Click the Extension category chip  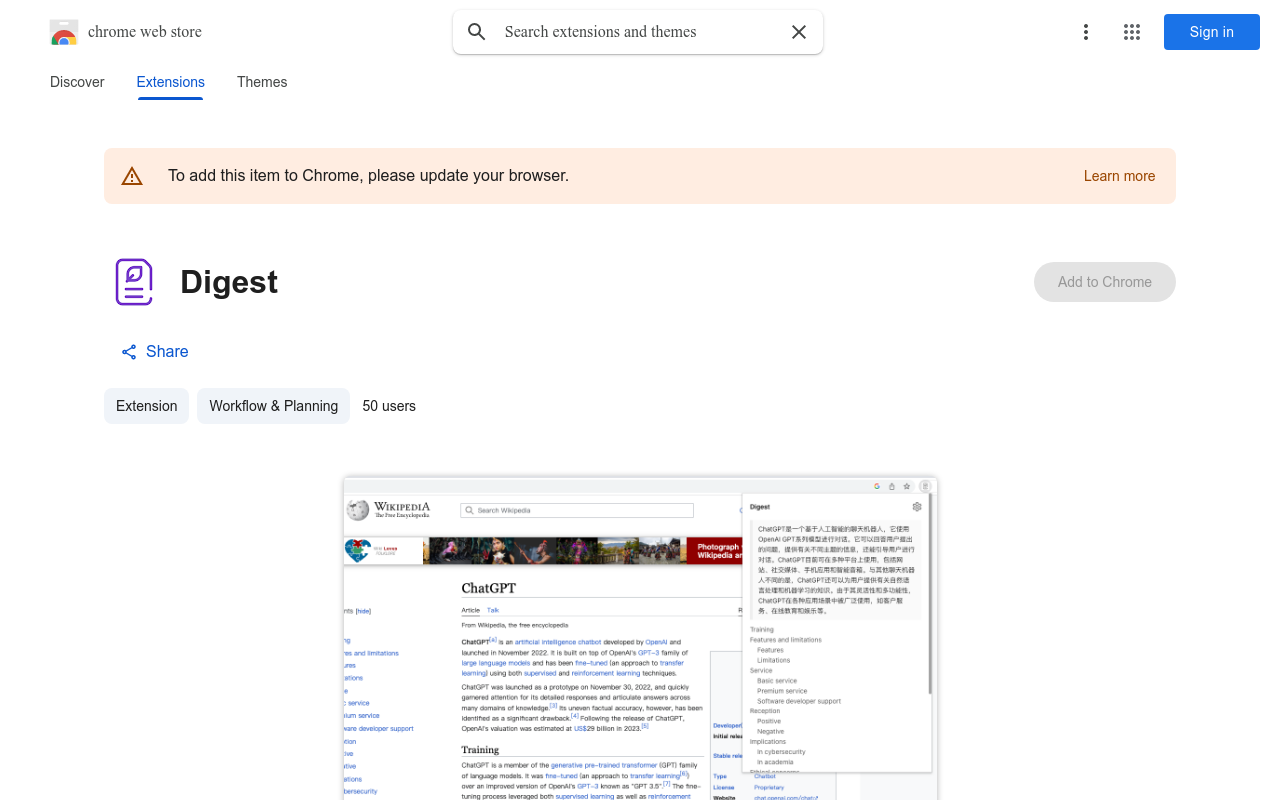coord(146,406)
